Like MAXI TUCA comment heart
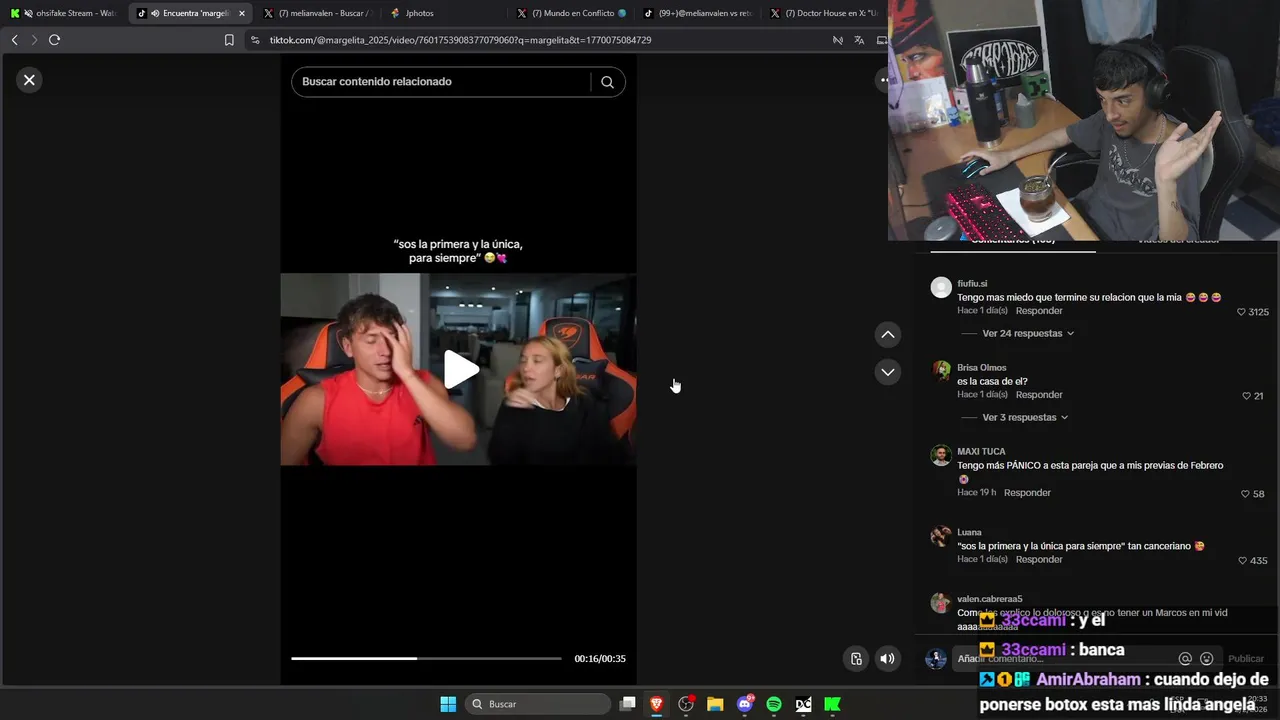 [1245, 494]
